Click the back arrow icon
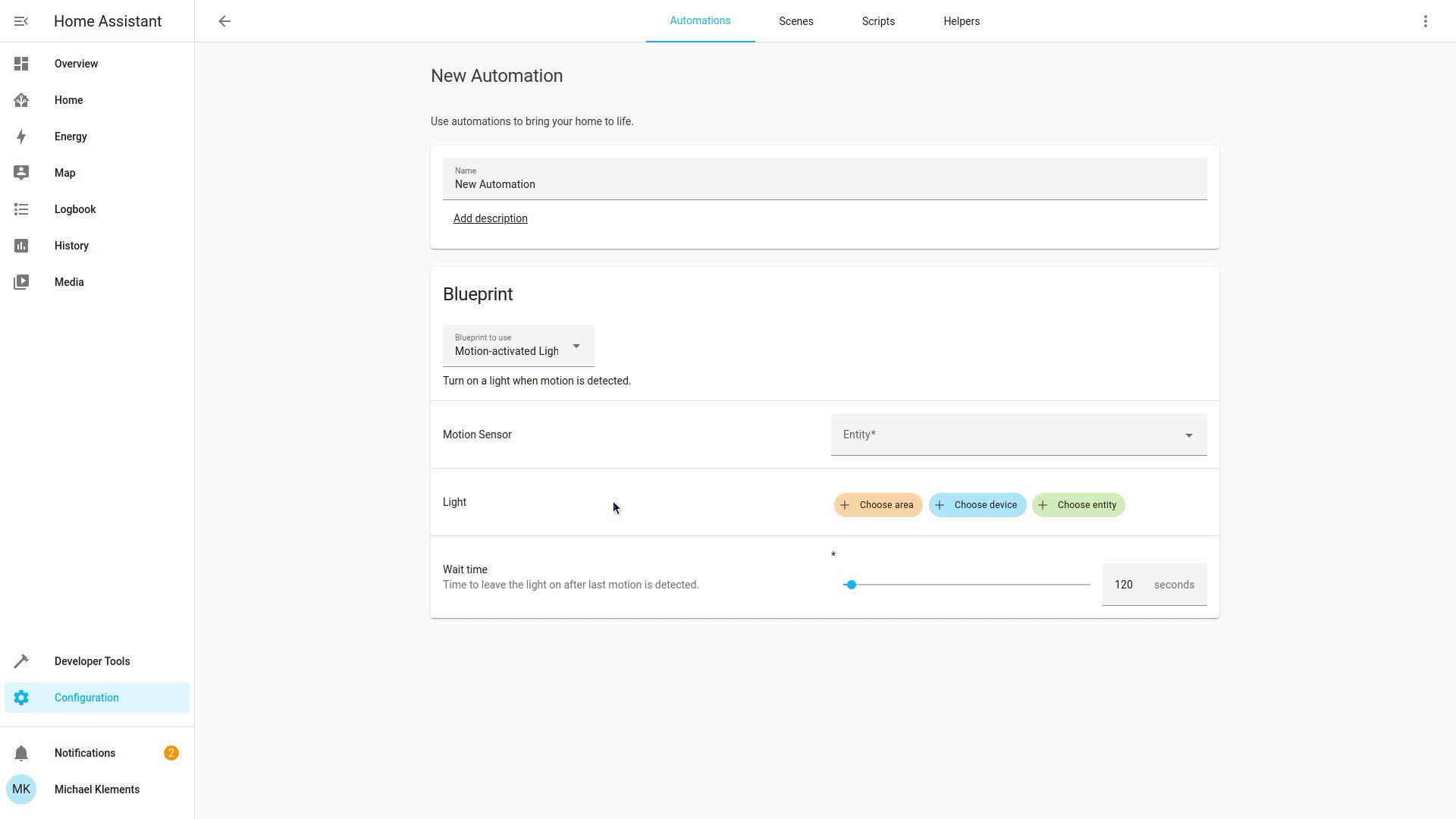Image resolution: width=1456 pixels, height=819 pixels. click(x=224, y=21)
